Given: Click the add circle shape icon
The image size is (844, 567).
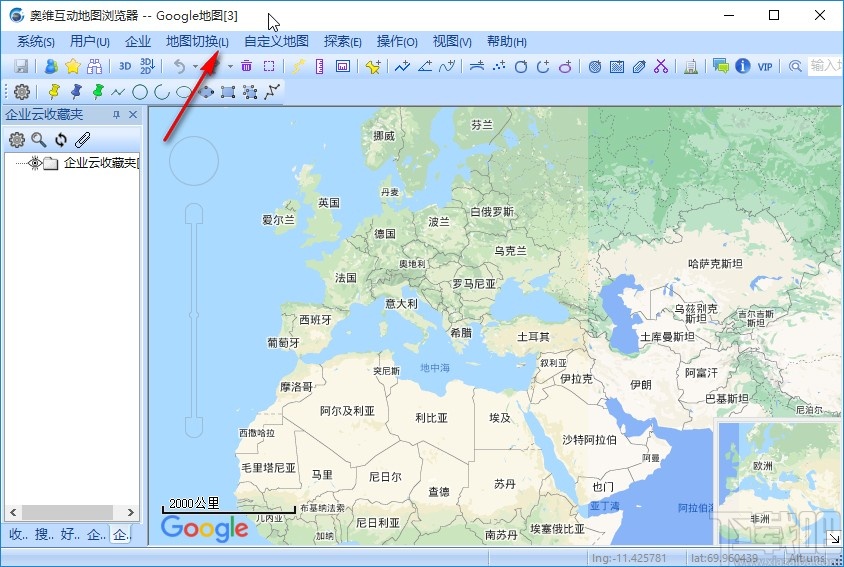Looking at the screenshot, I should pos(521,66).
